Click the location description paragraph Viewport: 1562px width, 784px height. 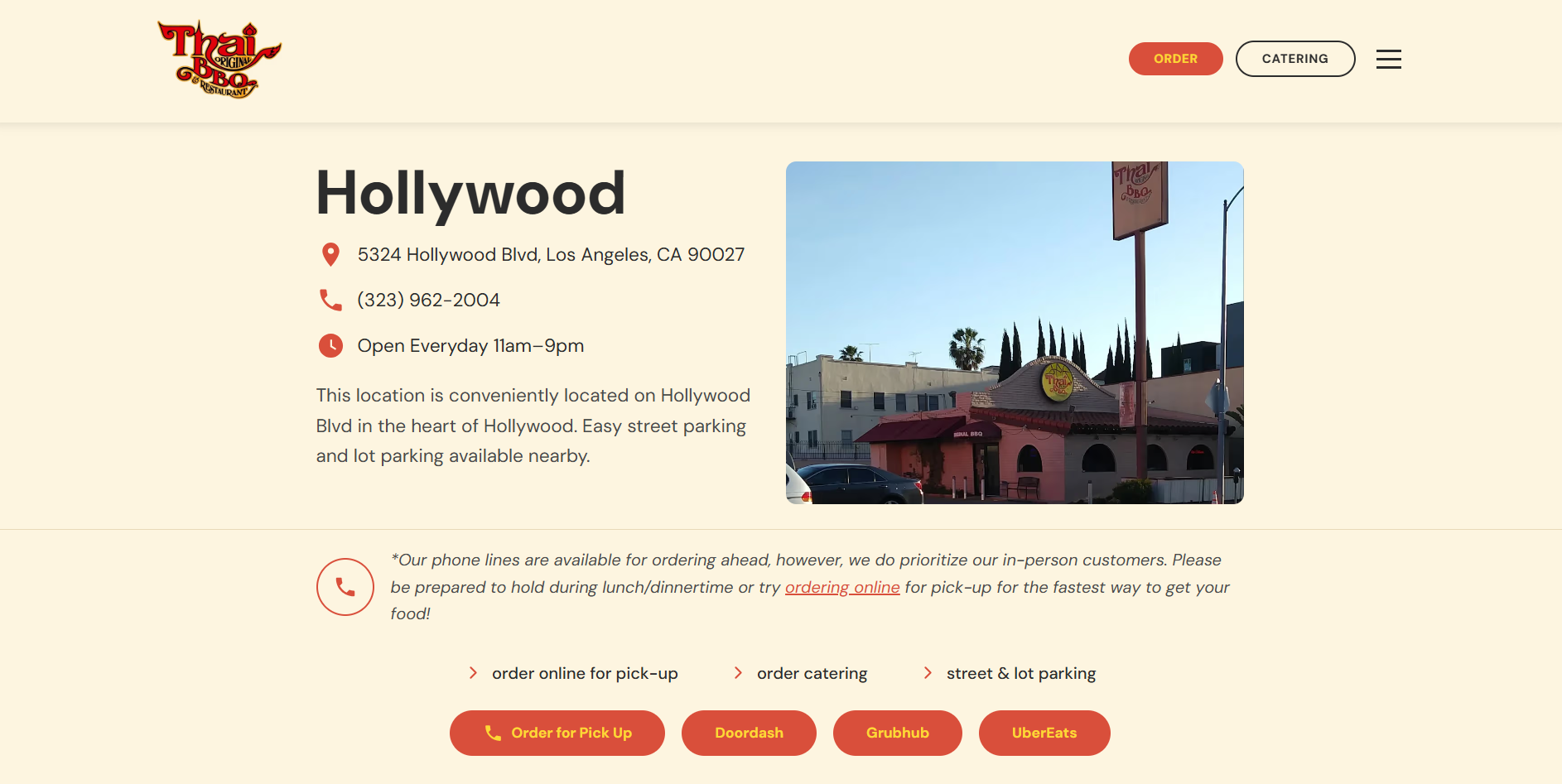point(534,426)
